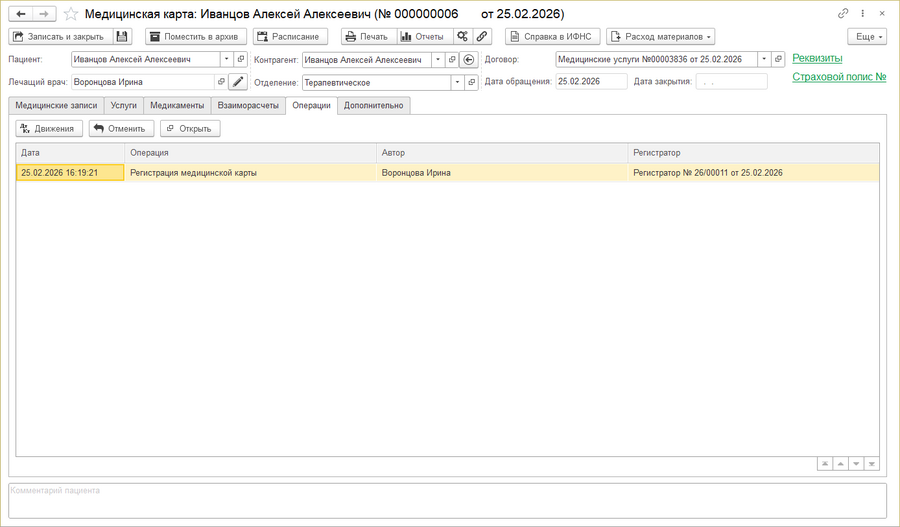Click the Дата закрытия field
The height and width of the screenshot is (527, 900).
(731, 82)
